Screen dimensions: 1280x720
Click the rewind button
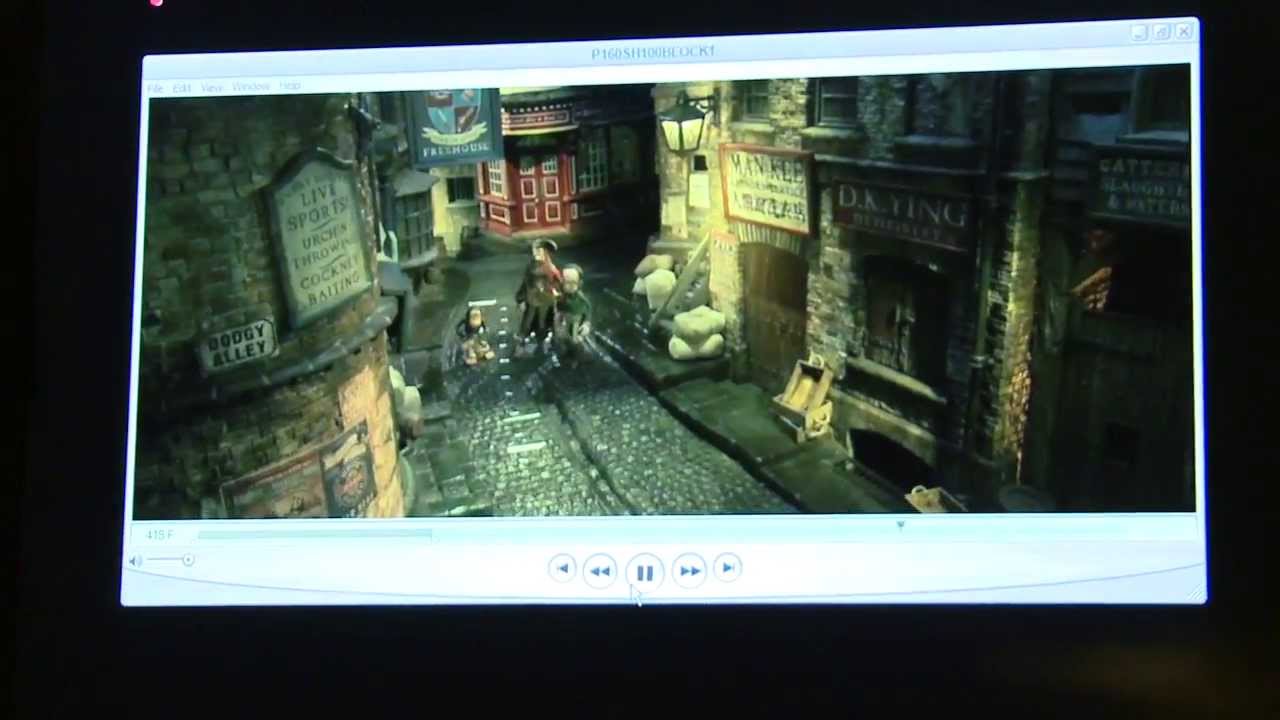599,571
